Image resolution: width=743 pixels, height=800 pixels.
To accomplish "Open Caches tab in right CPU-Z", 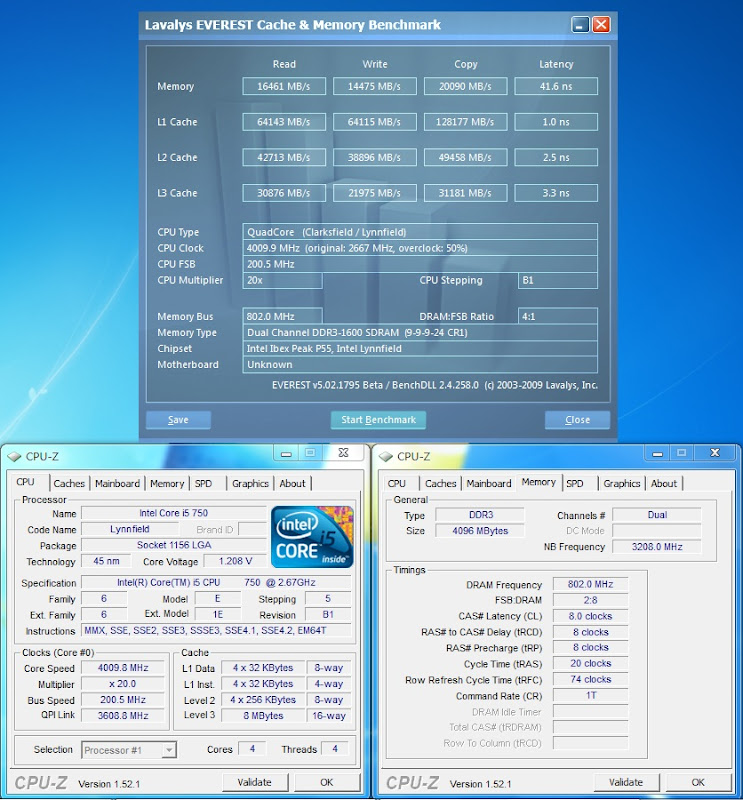I will coord(440,484).
